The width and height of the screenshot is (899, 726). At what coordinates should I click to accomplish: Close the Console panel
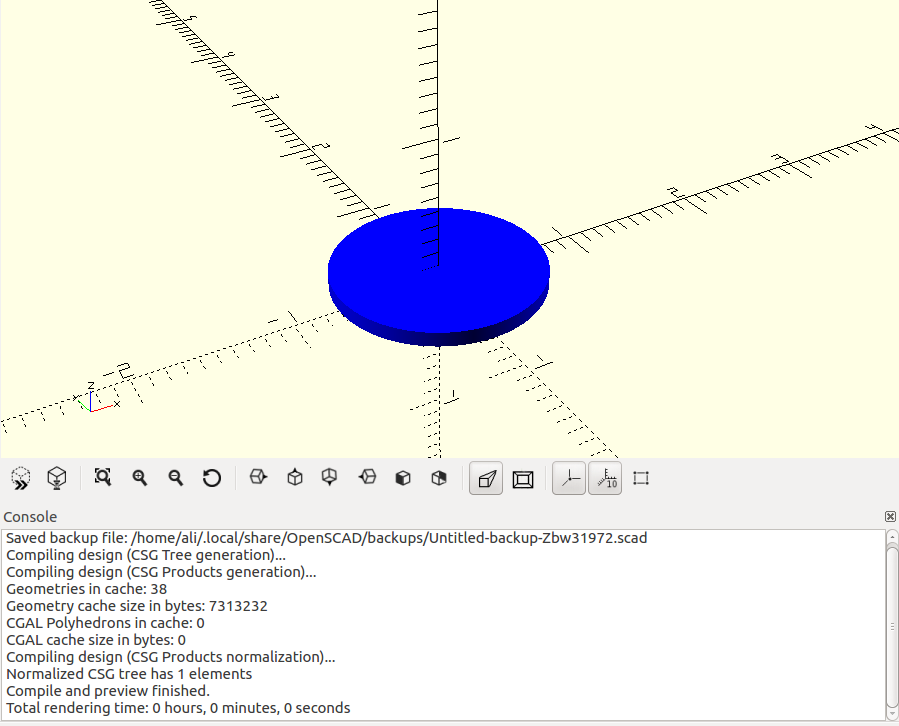click(890, 517)
